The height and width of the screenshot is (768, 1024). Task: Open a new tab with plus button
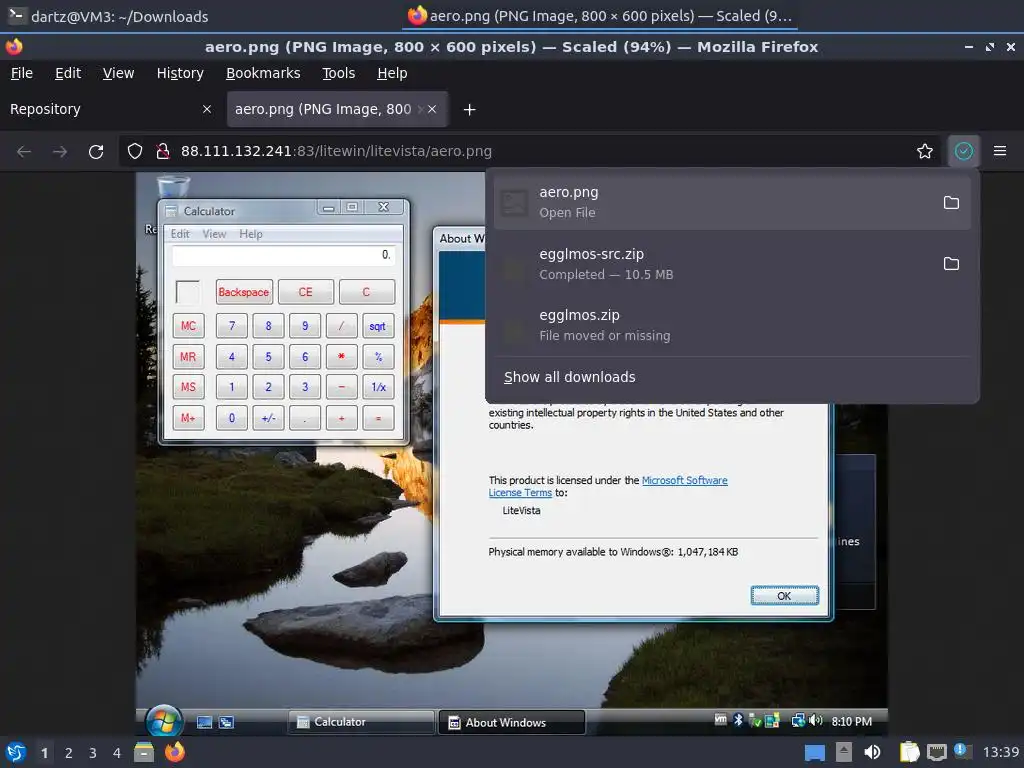(469, 110)
